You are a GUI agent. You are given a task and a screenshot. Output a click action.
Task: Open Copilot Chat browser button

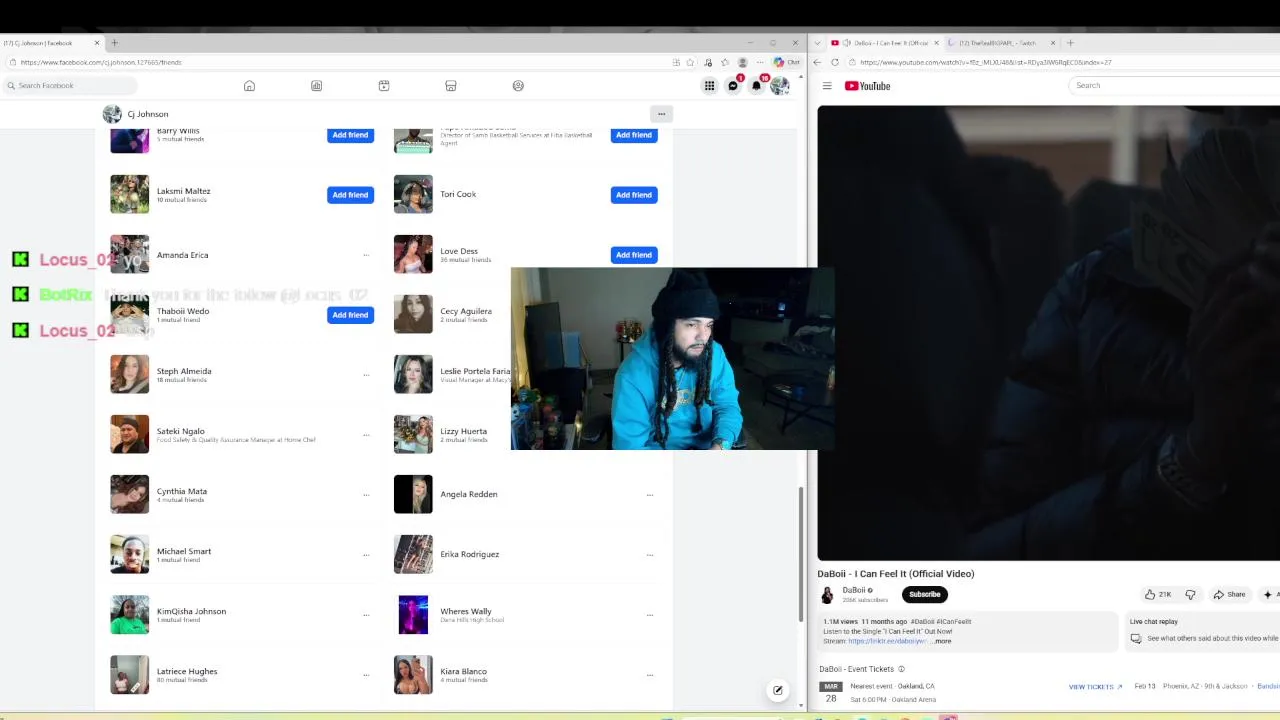787,62
